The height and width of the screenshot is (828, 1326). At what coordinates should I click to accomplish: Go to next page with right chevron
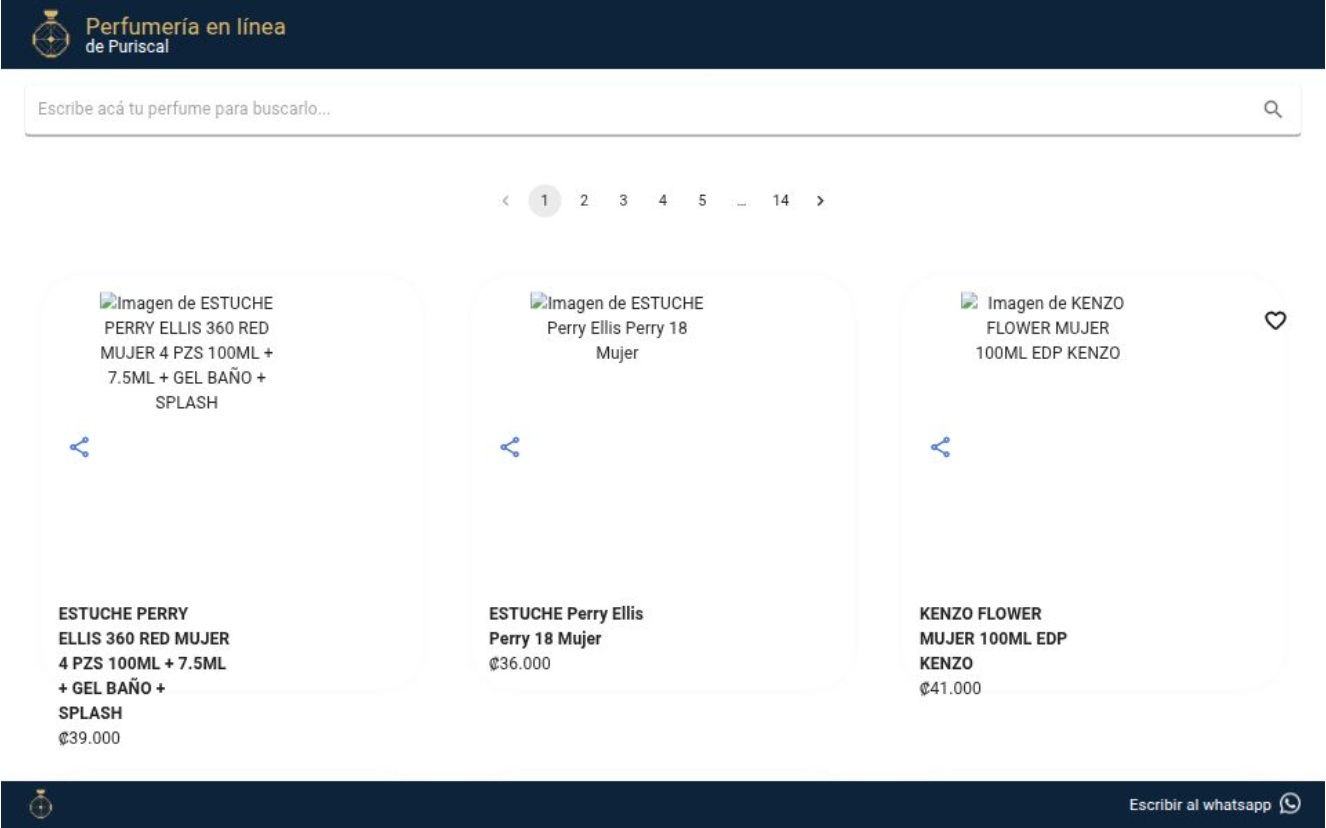[x=820, y=201]
